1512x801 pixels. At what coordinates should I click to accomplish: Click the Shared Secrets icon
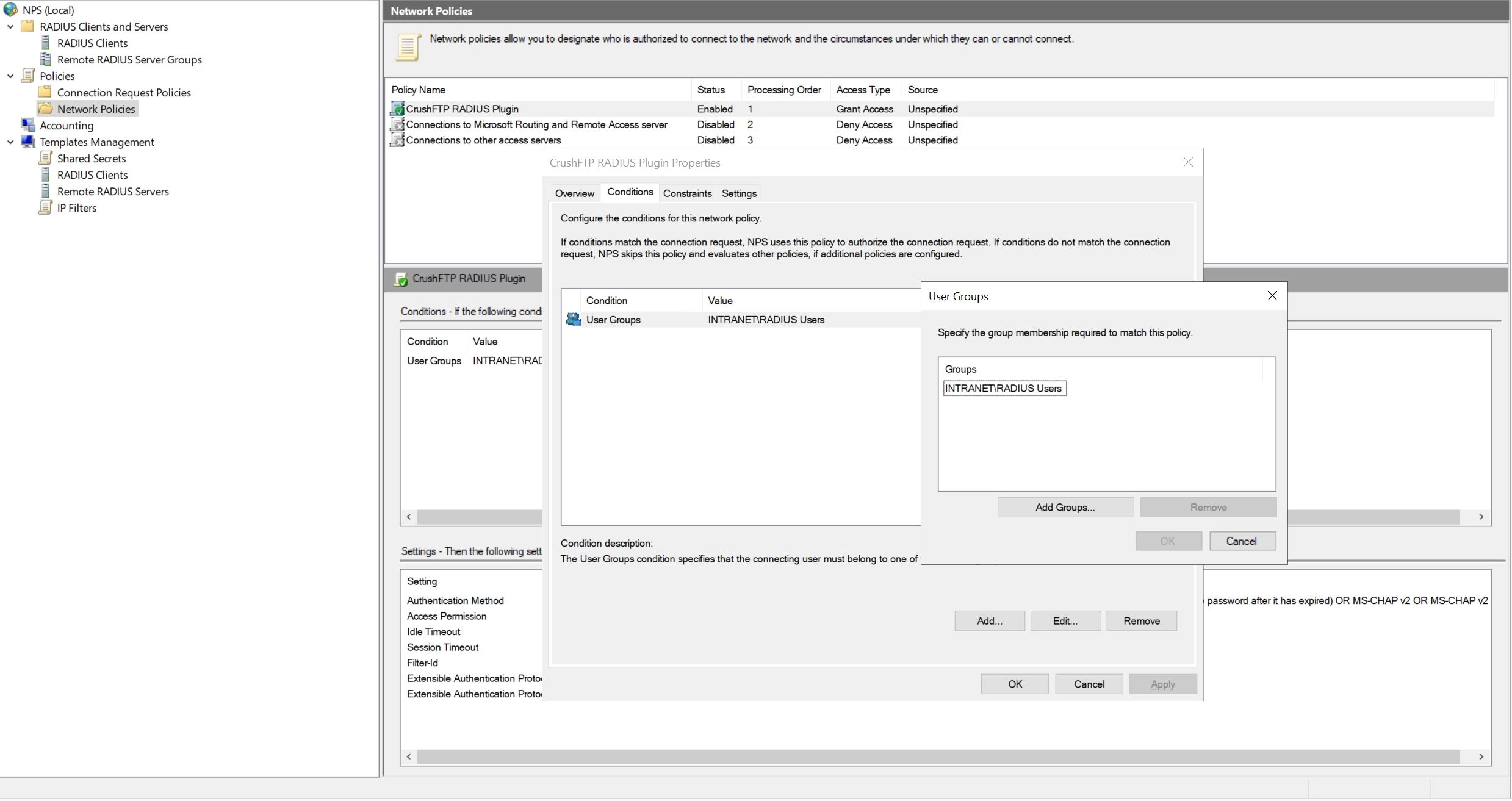click(46, 158)
